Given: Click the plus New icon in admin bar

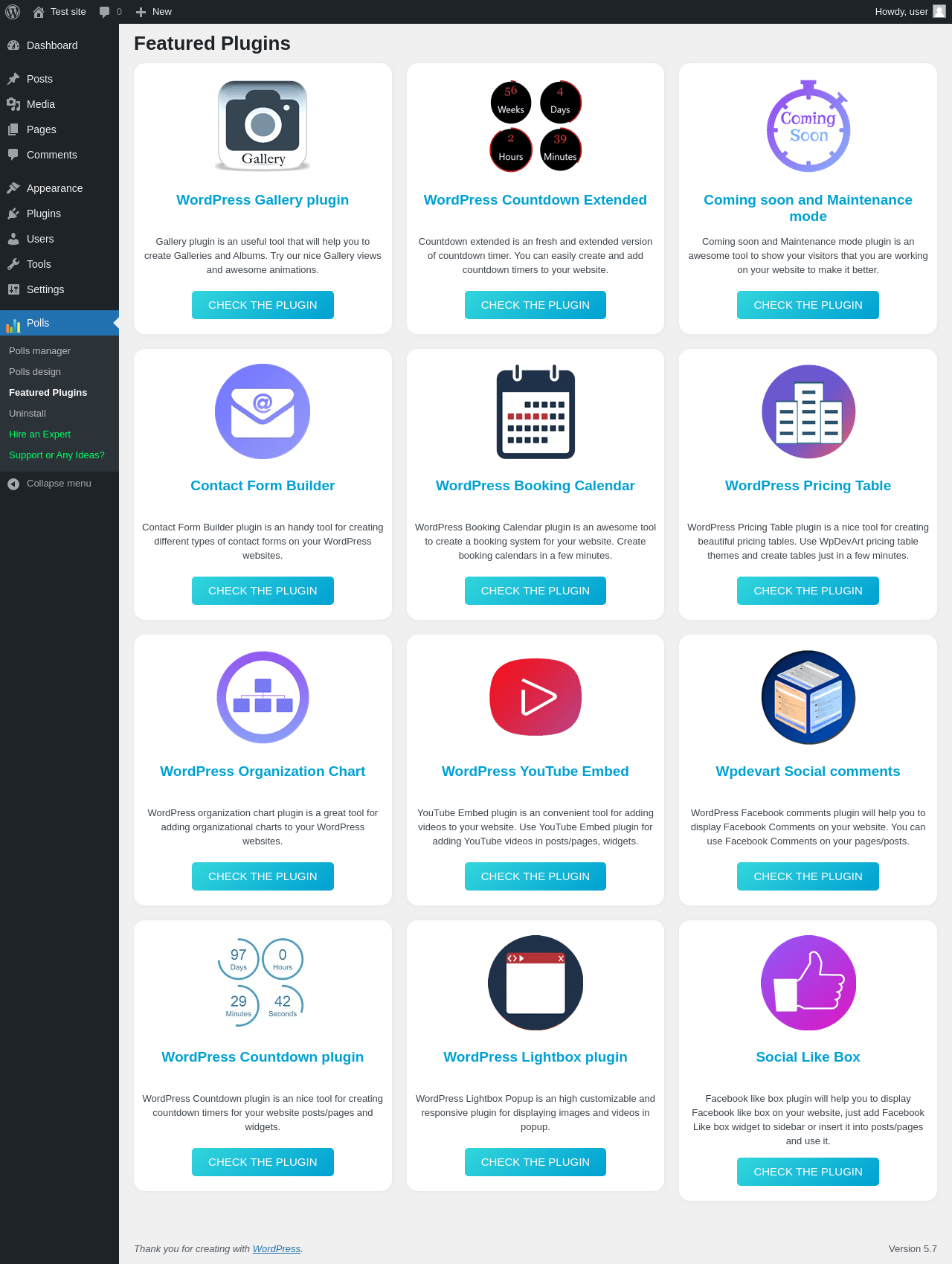Looking at the screenshot, I should (x=141, y=12).
